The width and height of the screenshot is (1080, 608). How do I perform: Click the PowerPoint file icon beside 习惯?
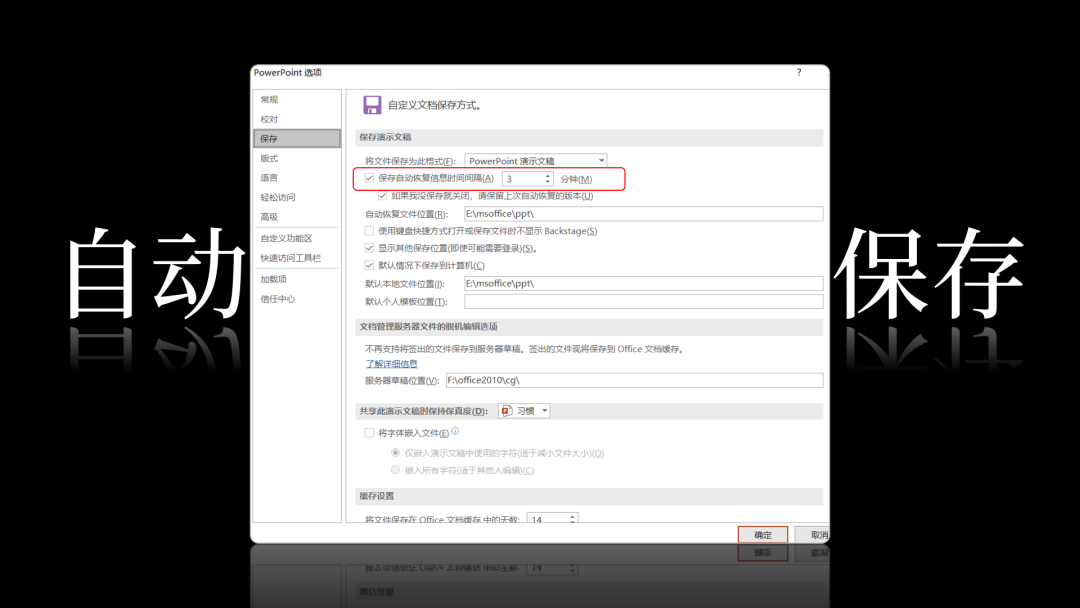point(508,411)
